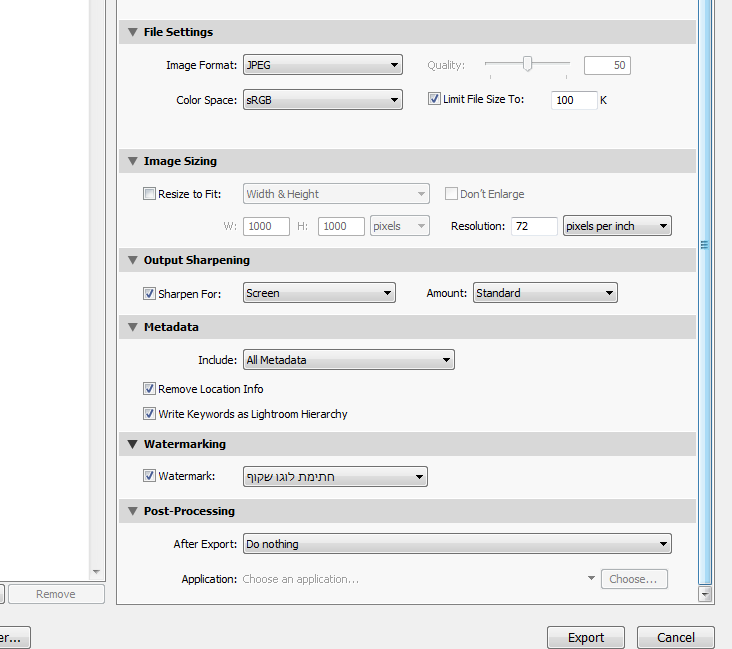Click the H height field
The image size is (732, 649).
tap(341, 226)
